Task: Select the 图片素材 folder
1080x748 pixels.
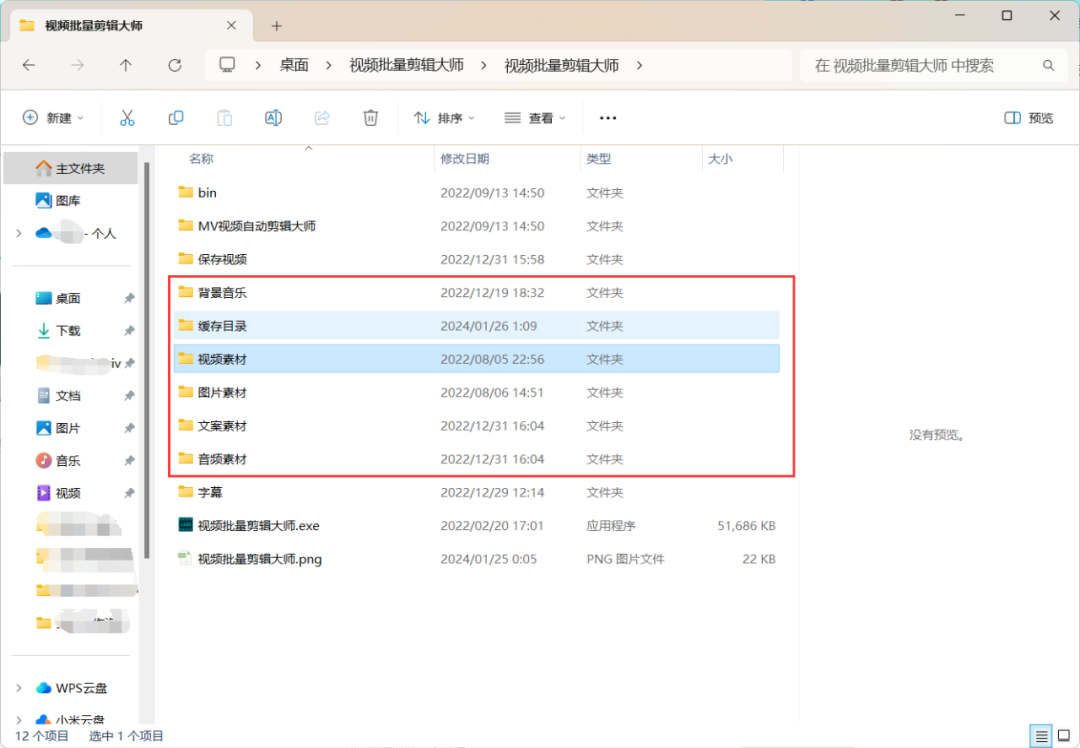Action: coord(476,393)
